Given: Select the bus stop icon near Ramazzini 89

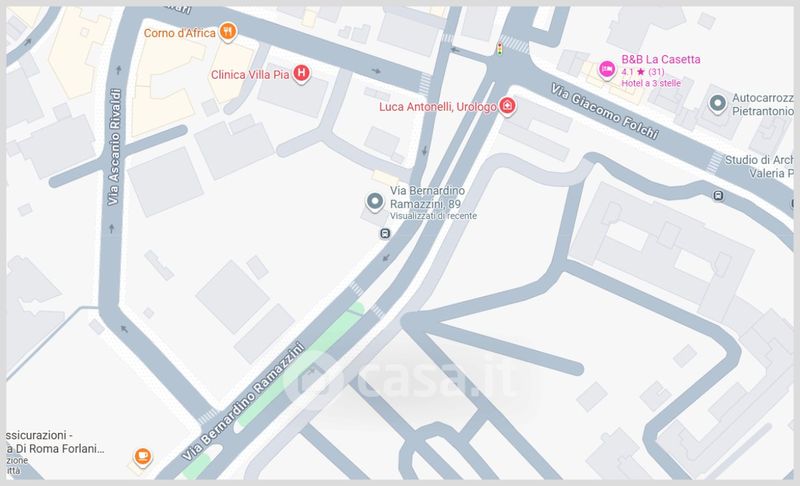Looking at the screenshot, I should click(x=385, y=234).
